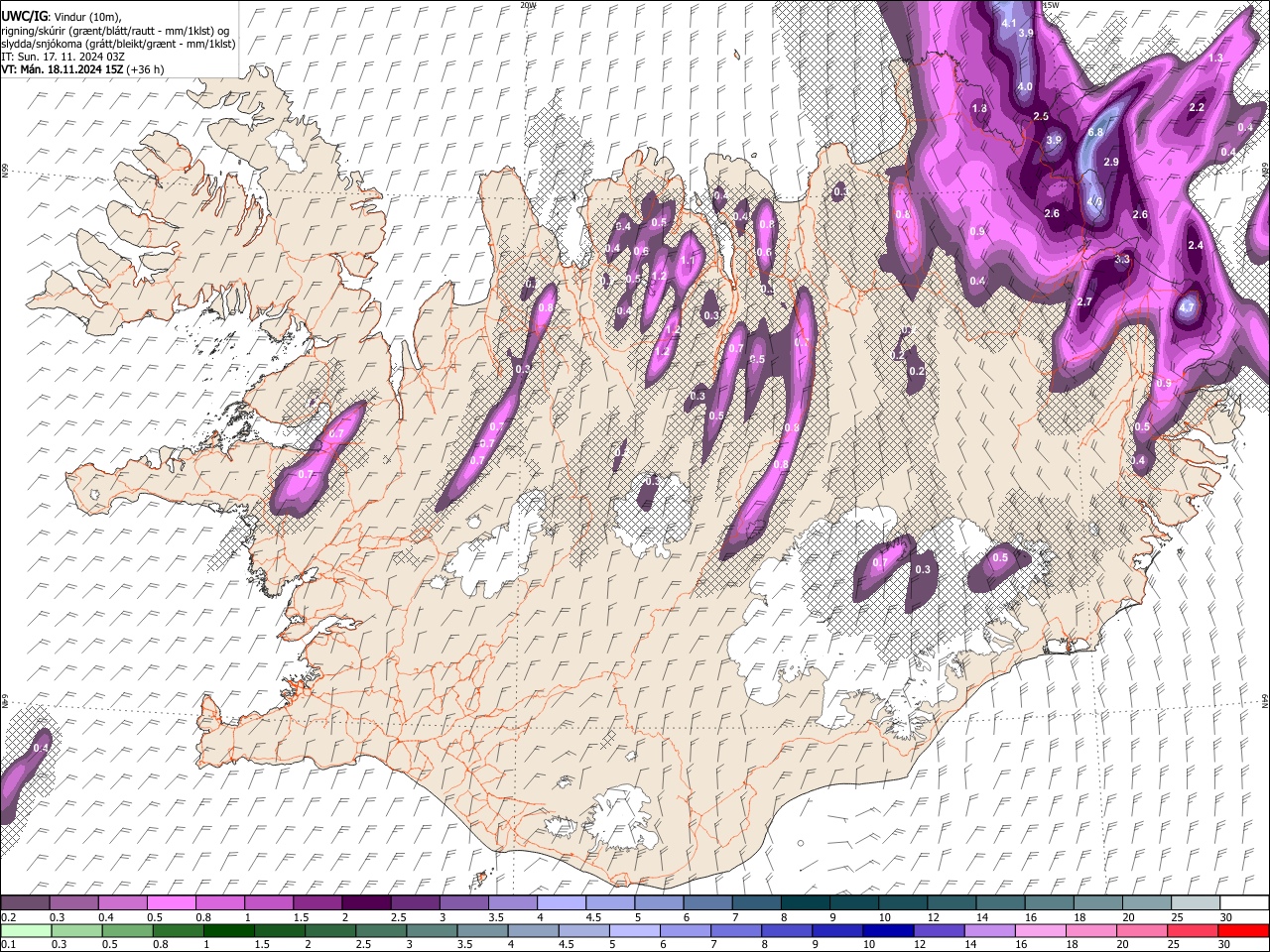Click the 1.1 value label on the map
The image size is (1270, 952).
(687, 261)
